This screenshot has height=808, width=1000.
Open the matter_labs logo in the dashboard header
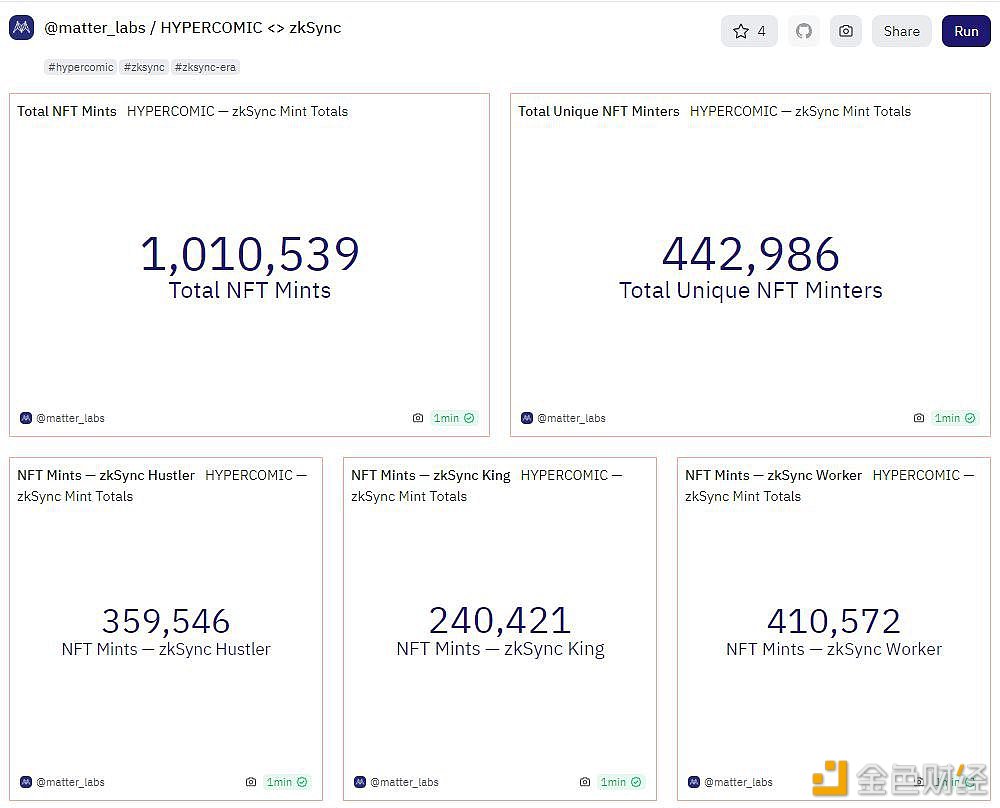click(22, 28)
